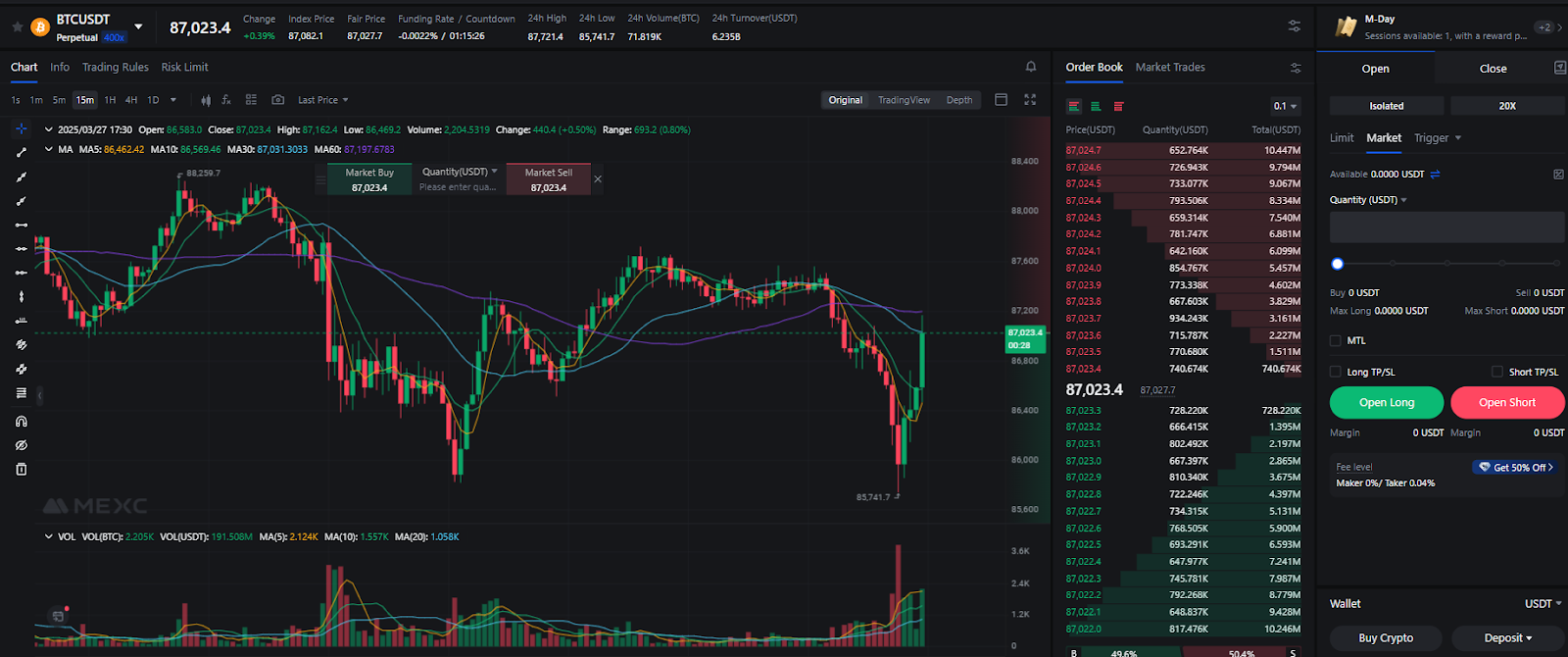Open the Risk Limit tab
The height and width of the screenshot is (657, 1568).
(185, 68)
